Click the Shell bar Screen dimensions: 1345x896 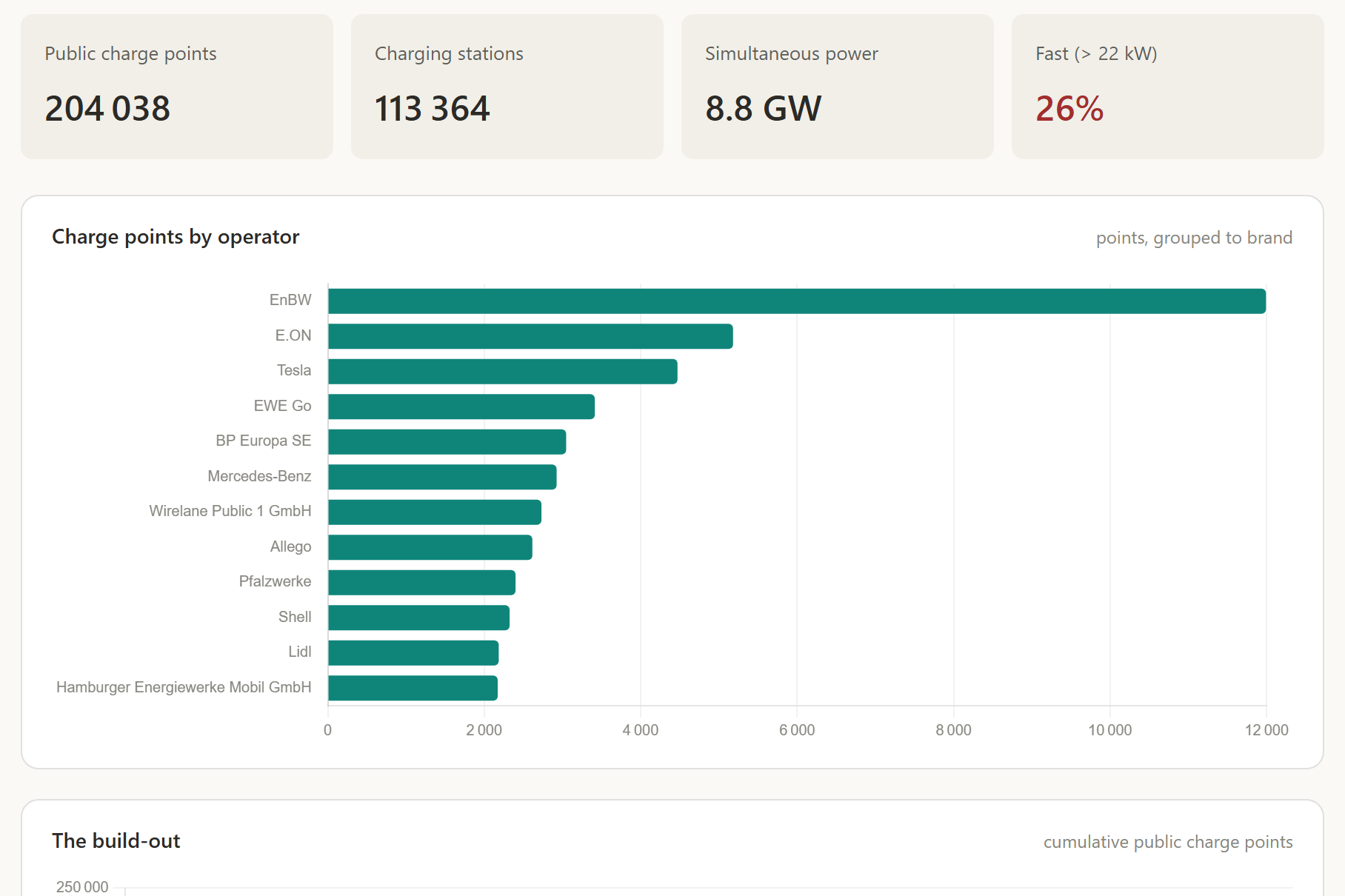[418, 618]
